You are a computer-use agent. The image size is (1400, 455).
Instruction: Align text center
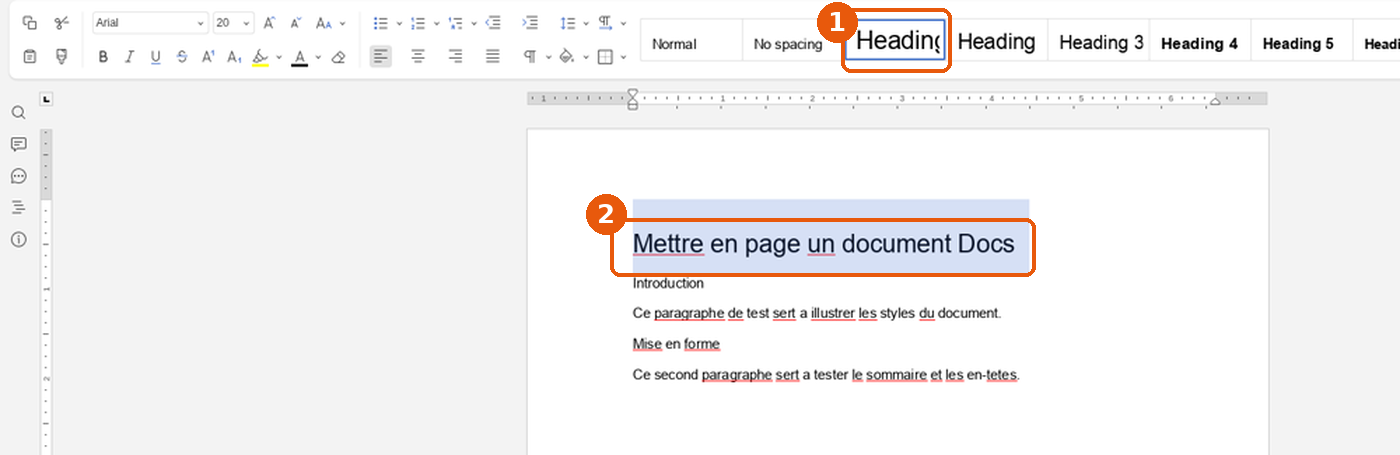pos(418,57)
